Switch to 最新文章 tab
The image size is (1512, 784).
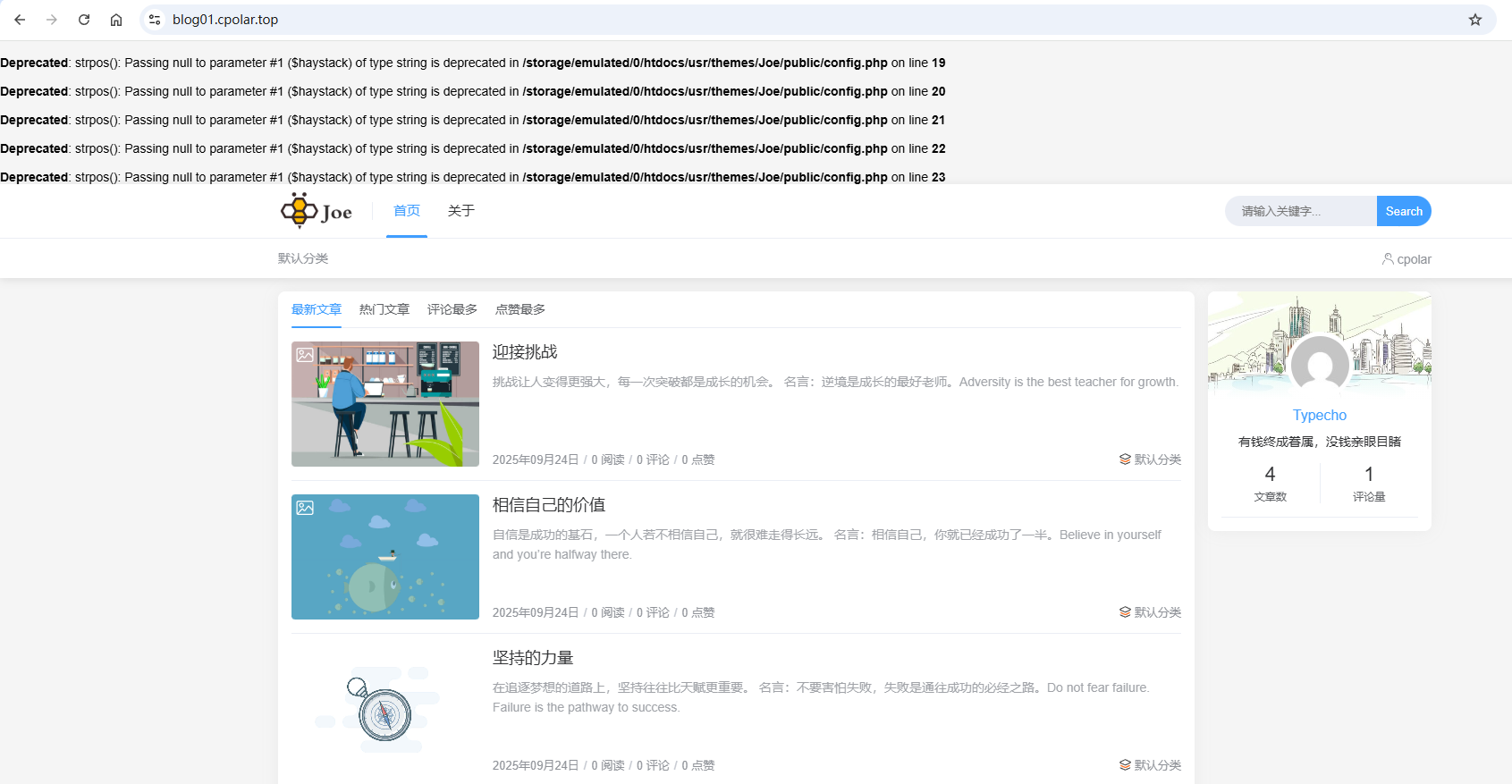(317, 309)
